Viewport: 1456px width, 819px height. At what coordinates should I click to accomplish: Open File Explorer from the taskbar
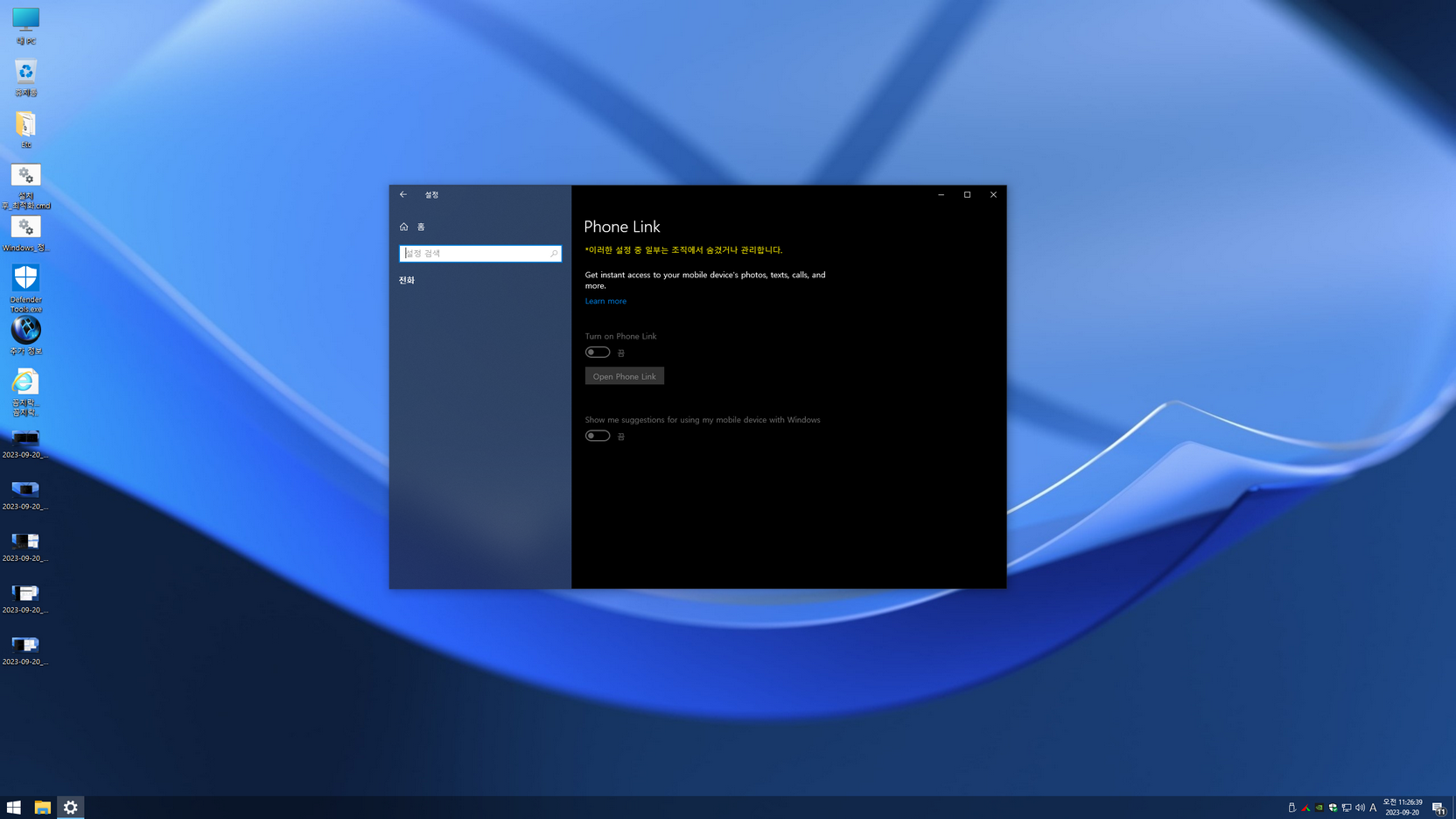coord(42,808)
